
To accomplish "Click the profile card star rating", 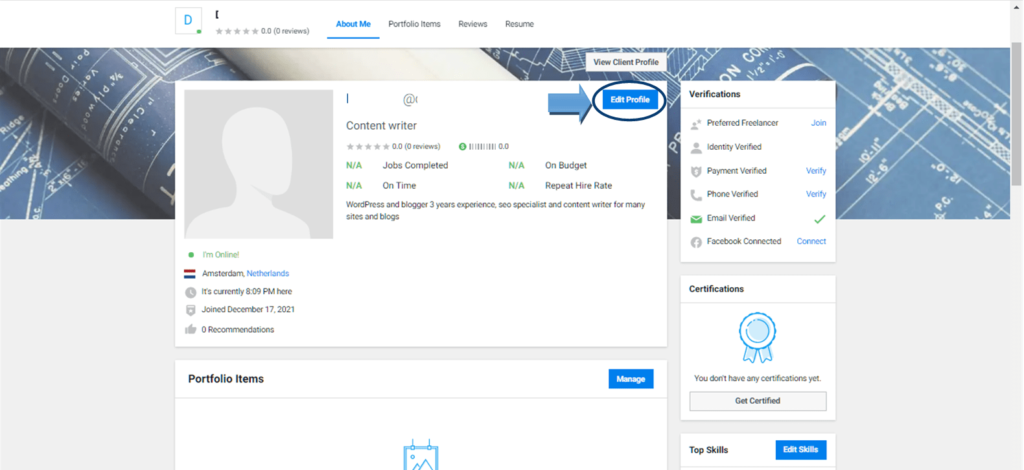I will click(368, 147).
